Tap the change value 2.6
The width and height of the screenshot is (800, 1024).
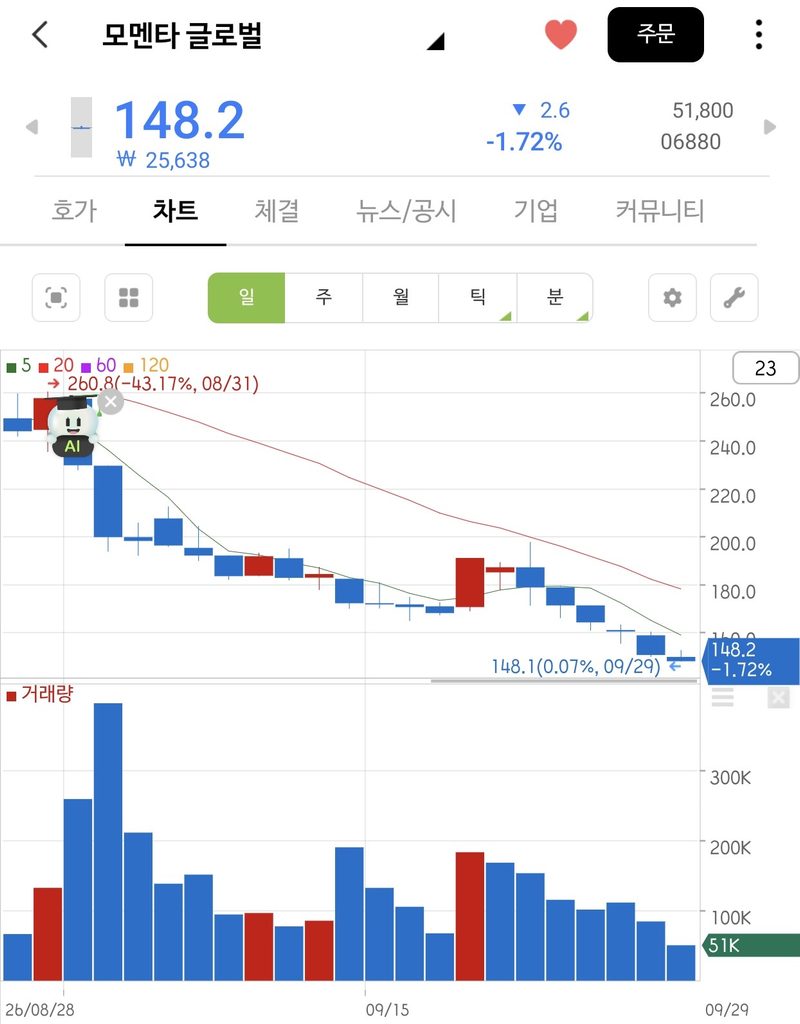coord(554,110)
